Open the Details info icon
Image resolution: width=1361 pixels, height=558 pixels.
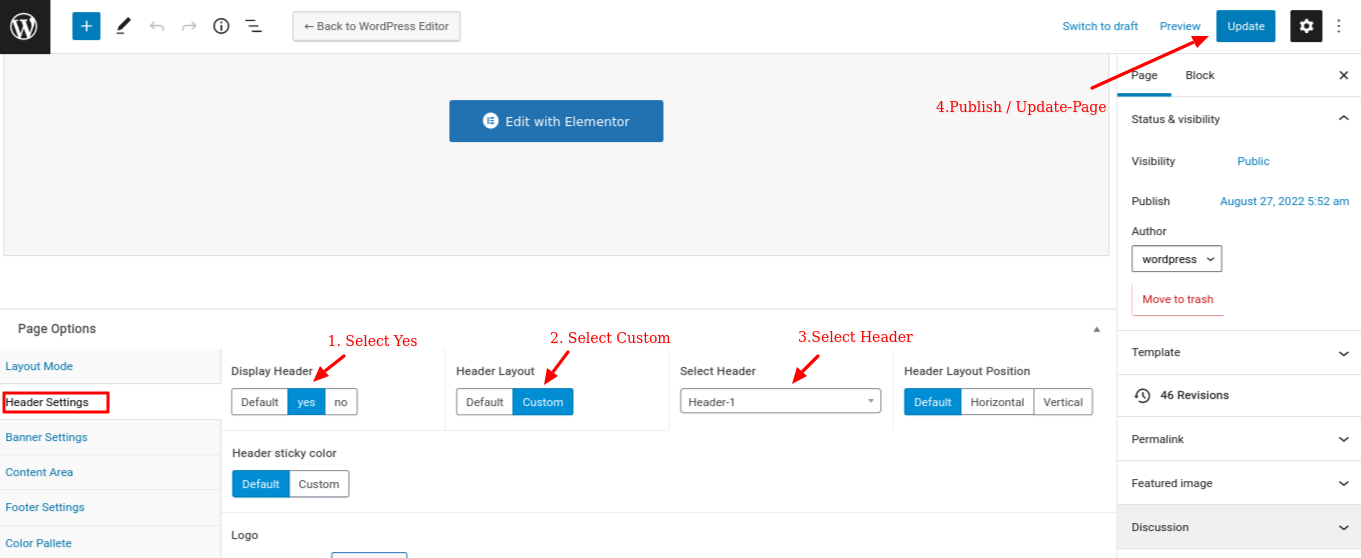click(221, 26)
